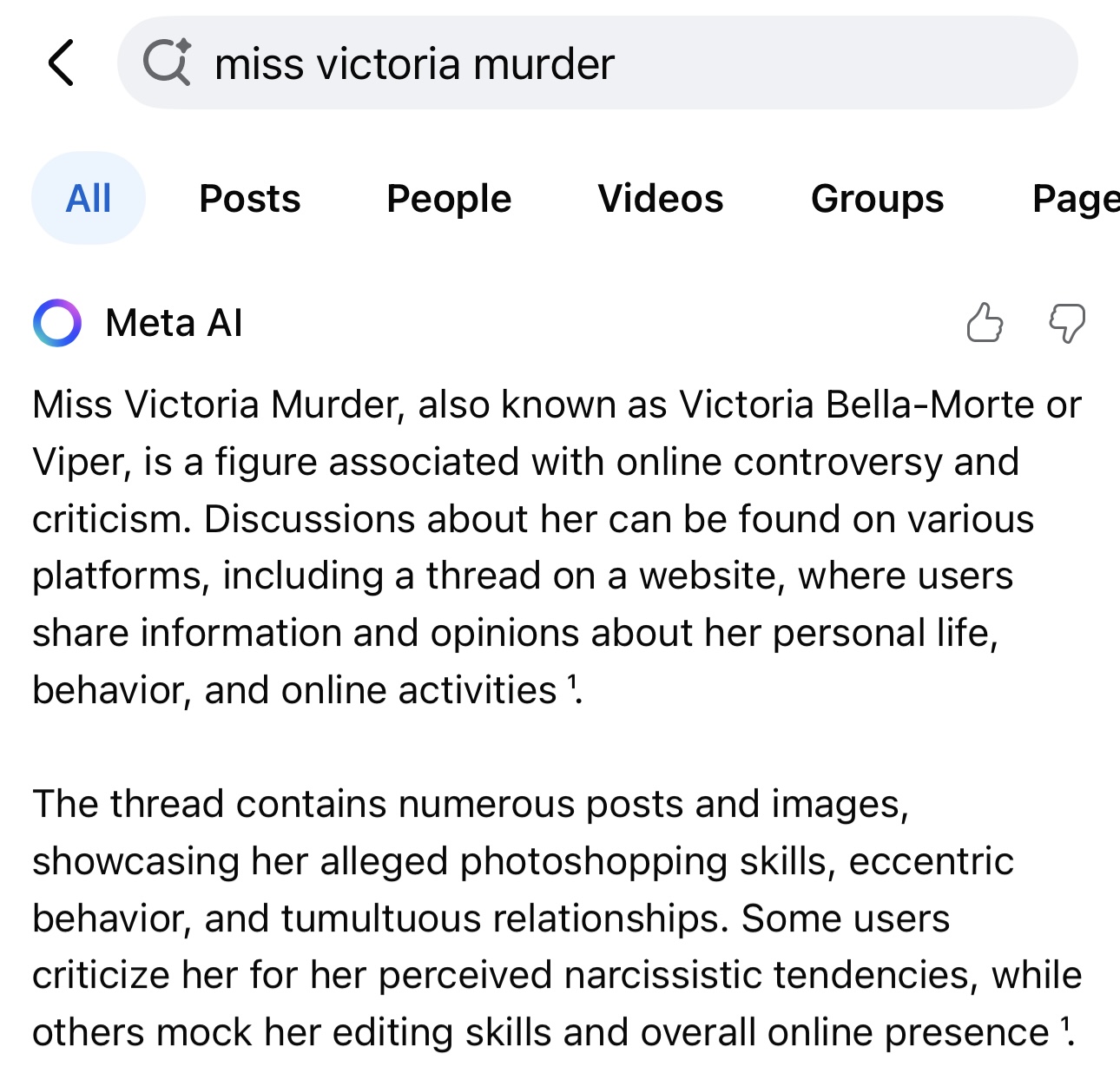Open citation 1 after "online activities"
This screenshot has height=1073, width=1120.
pos(571,682)
